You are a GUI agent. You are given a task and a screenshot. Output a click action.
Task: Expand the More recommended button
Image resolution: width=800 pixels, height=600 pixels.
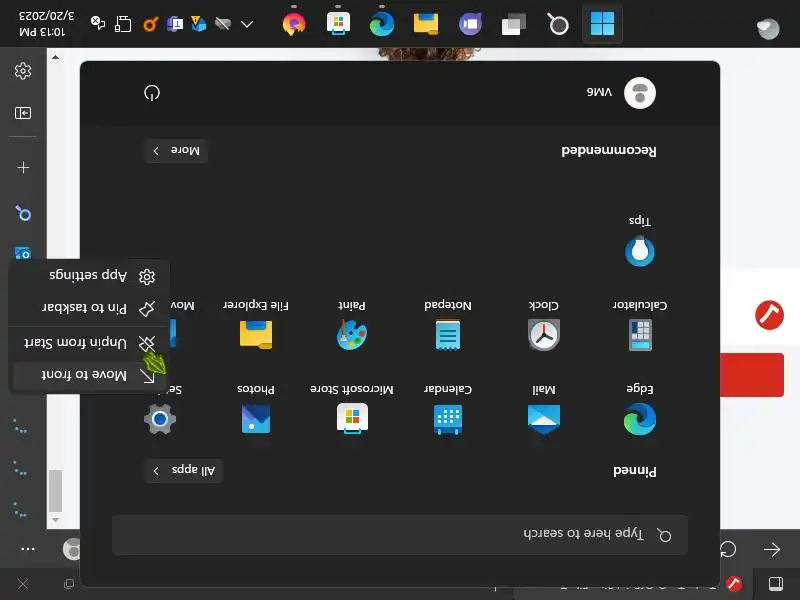click(x=176, y=151)
